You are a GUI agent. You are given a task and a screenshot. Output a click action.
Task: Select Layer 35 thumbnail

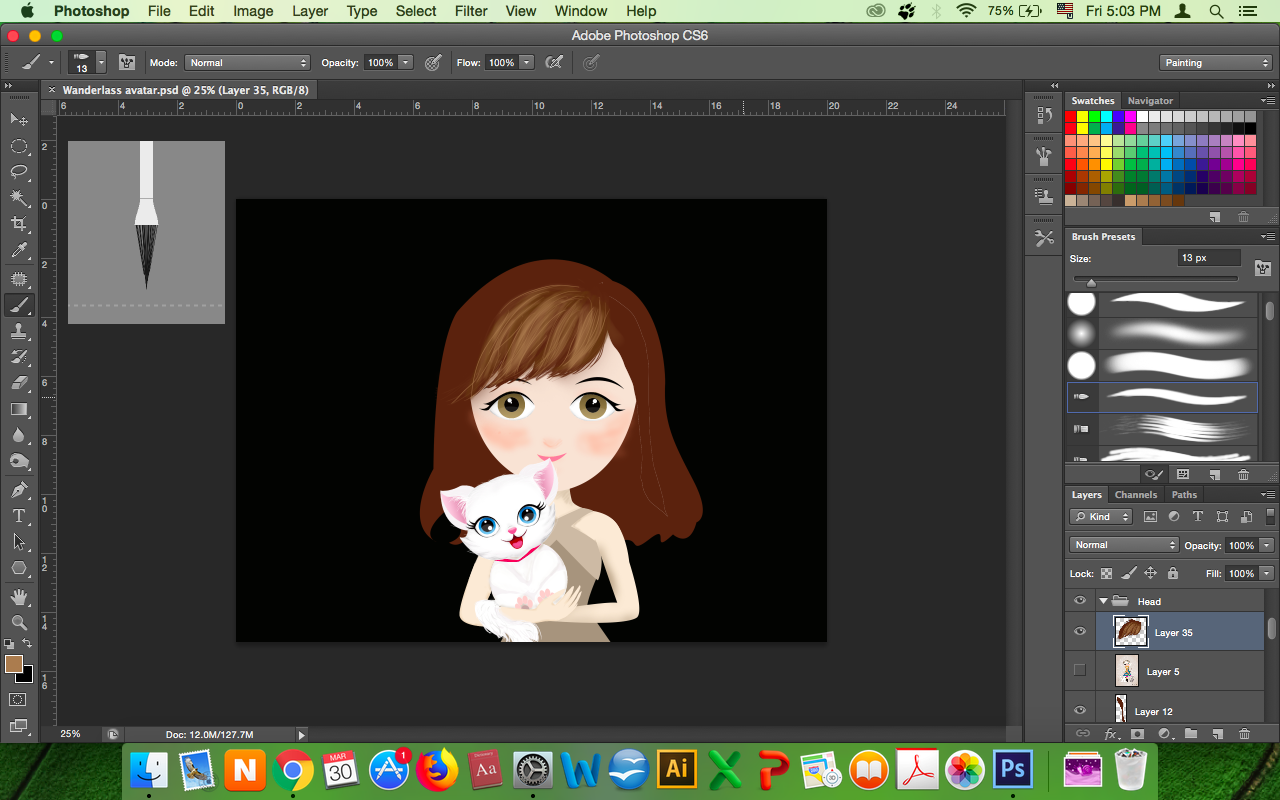pyautogui.click(x=1131, y=632)
